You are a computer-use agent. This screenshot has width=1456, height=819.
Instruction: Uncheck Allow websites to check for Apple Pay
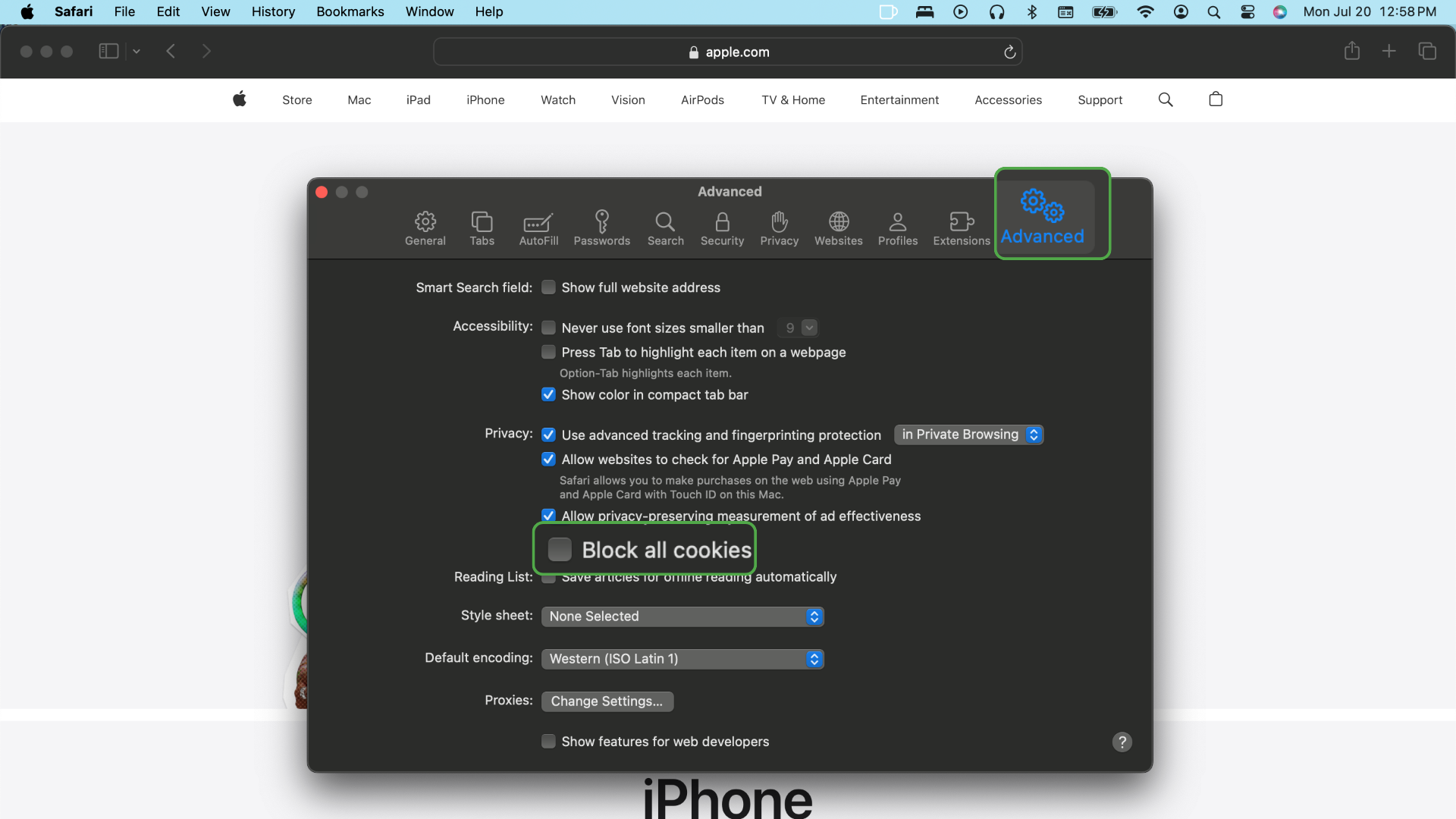tap(548, 459)
